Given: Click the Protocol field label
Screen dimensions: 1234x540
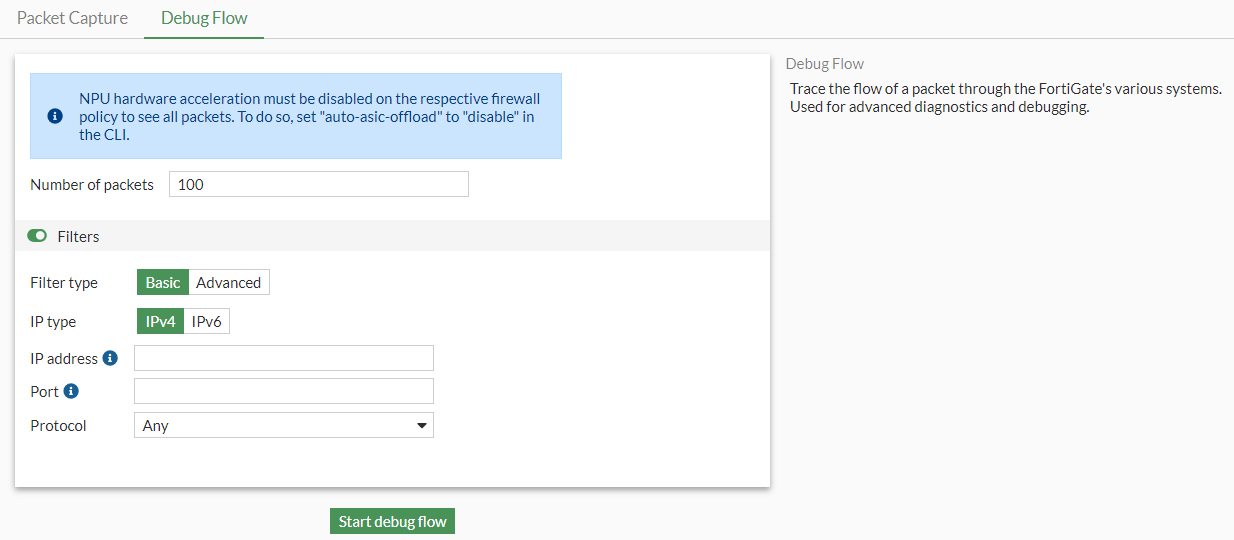Looking at the screenshot, I should pos(58,426).
